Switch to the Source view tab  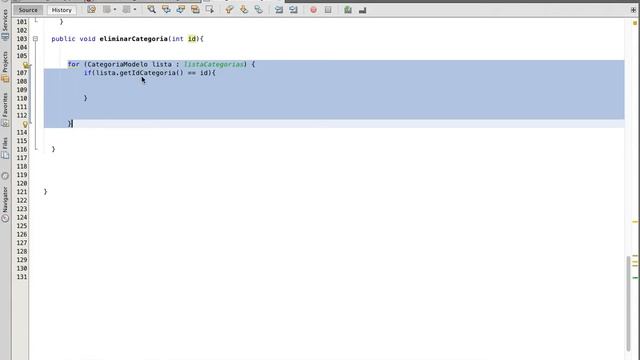(28, 10)
